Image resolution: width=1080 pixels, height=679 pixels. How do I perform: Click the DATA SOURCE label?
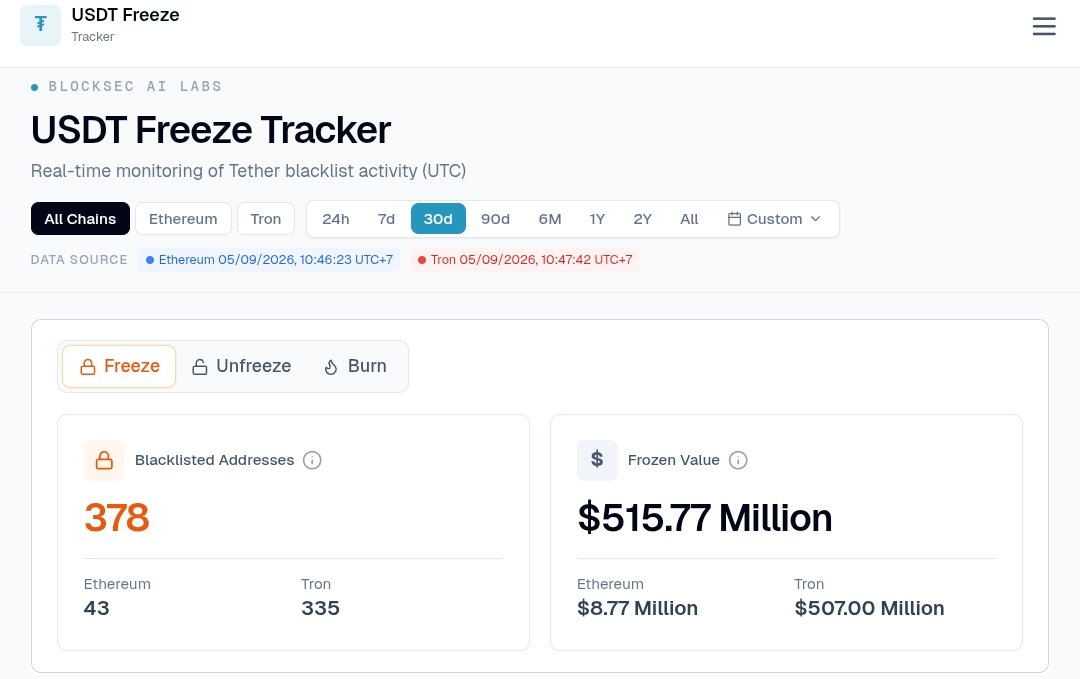(79, 260)
